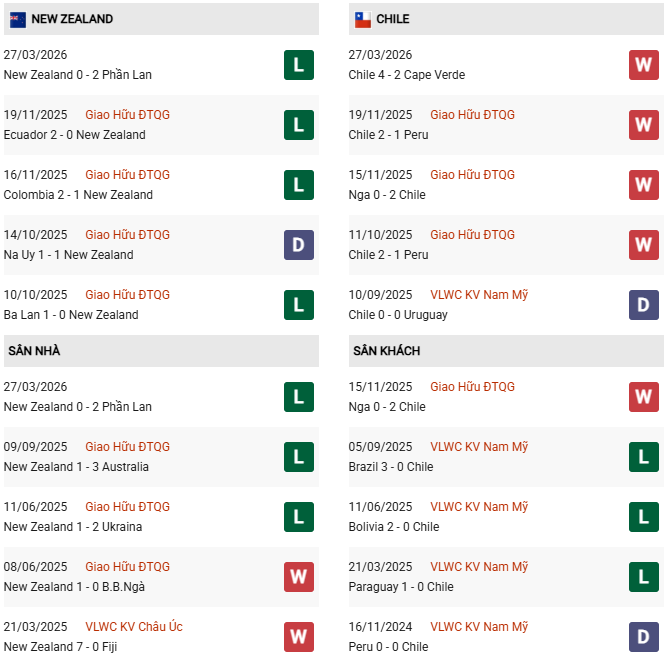Open the Giao Hữu ĐTQG link dated 19/11/2025 under New Zealand
Viewport: 666px width, 661px height.
pyautogui.click(x=127, y=115)
